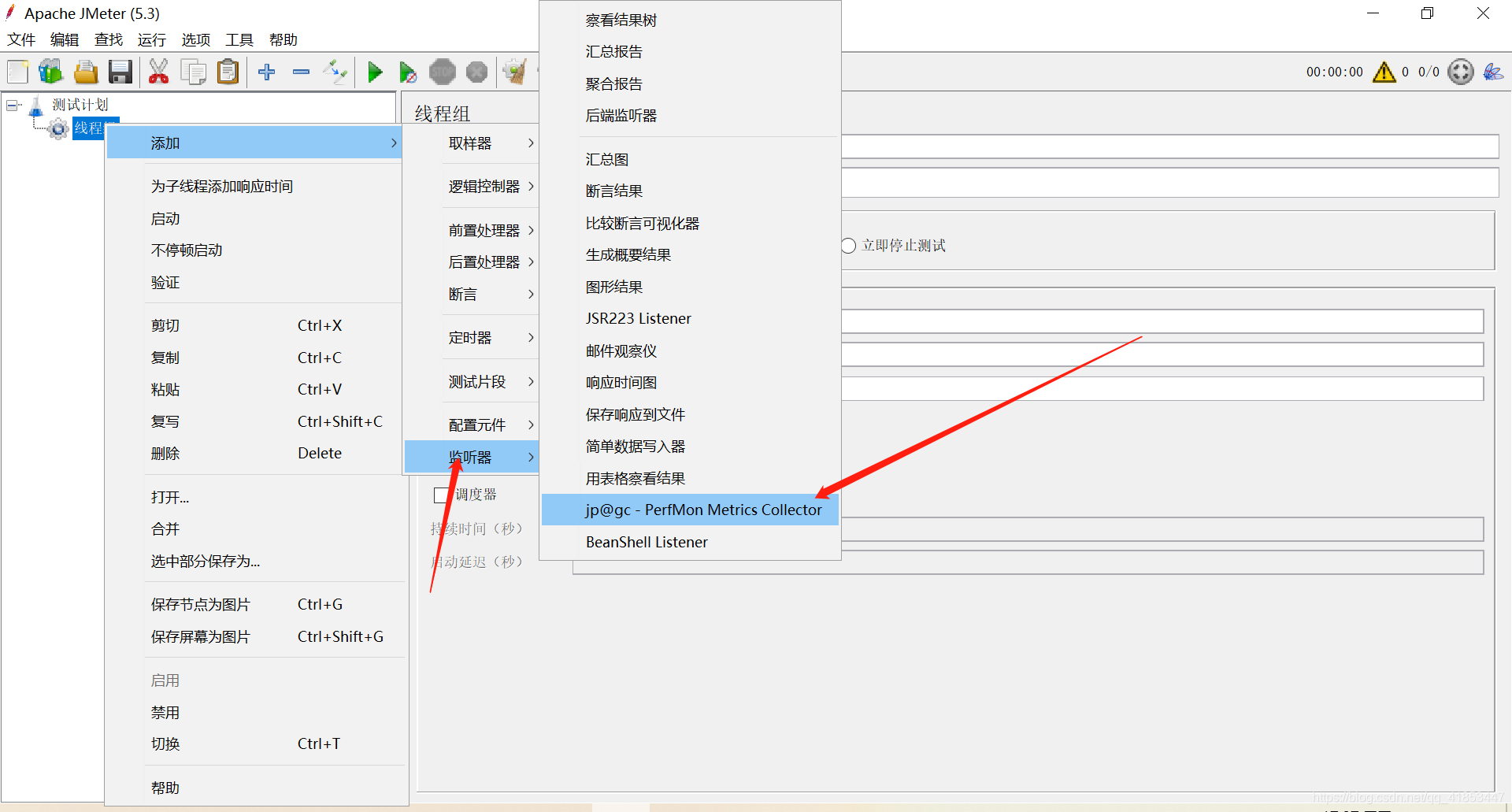Choose JSR223 Listener entry
This screenshot has width=1512, height=812.
click(x=691, y=318)
